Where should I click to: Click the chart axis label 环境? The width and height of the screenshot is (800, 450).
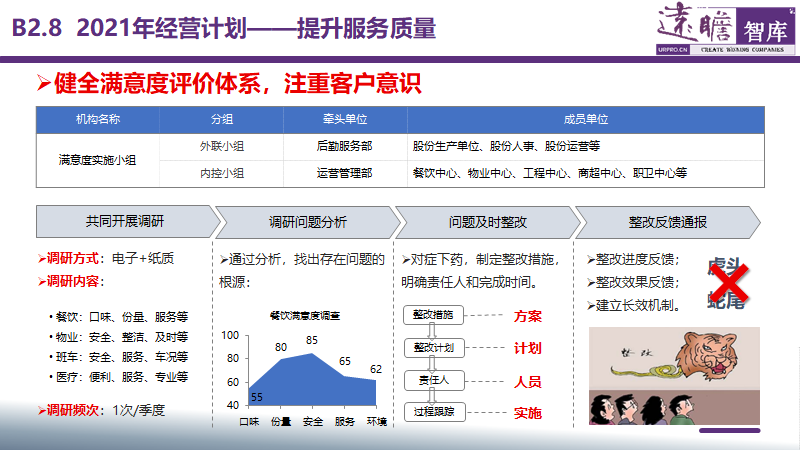(377, 421)
